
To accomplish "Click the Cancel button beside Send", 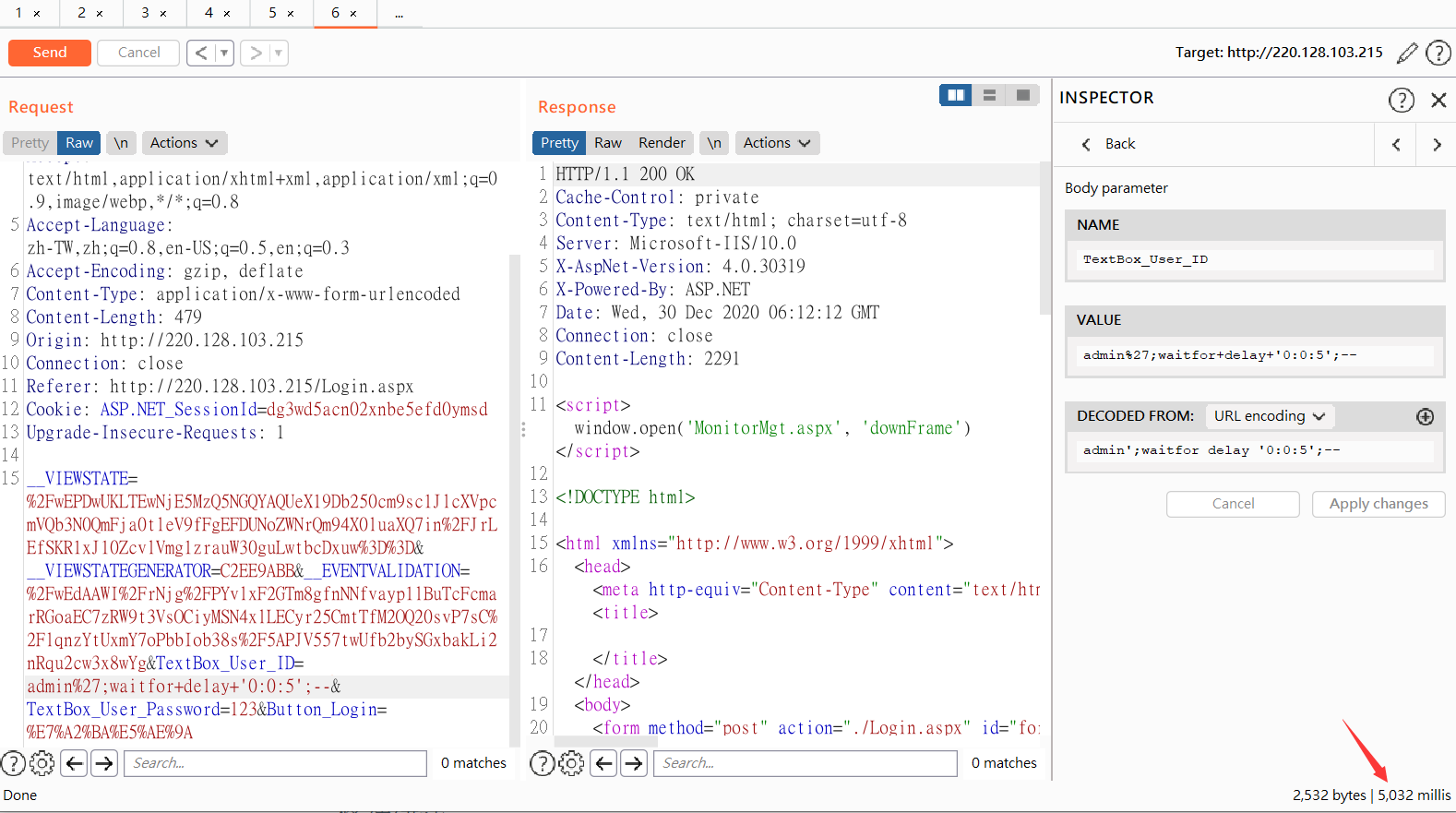I will tap(138, 53).
